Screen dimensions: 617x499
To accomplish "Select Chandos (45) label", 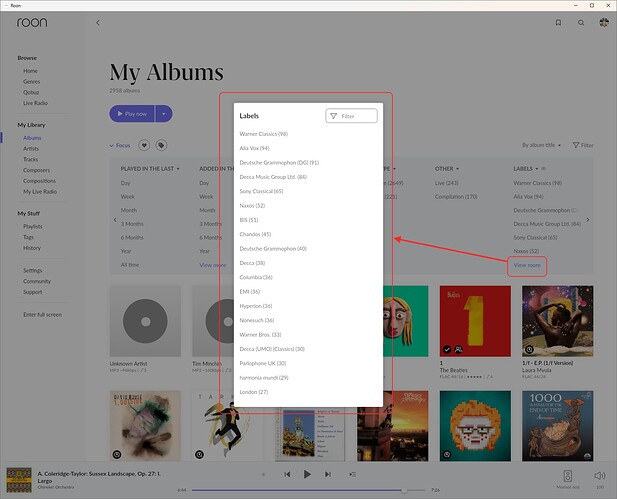I will coord(255,234).
